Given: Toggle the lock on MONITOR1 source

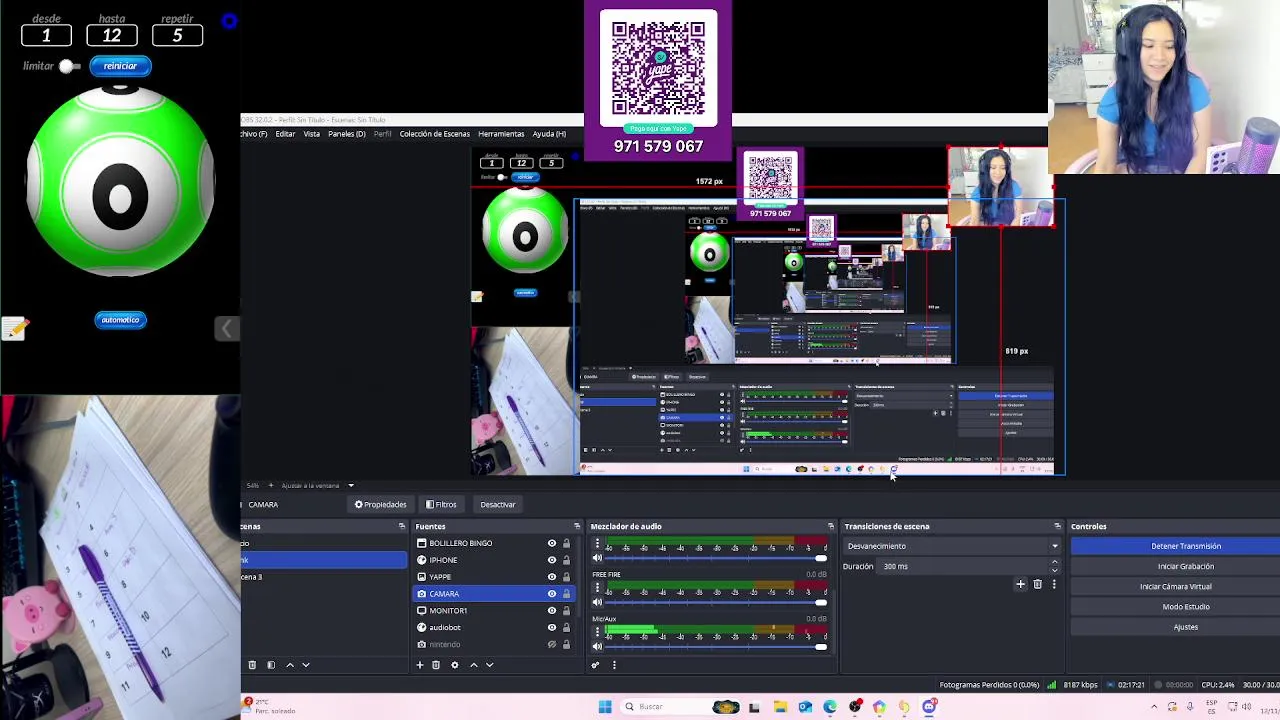Looking at the screenshot, I should pyautogui.click(x=566, y=611).
